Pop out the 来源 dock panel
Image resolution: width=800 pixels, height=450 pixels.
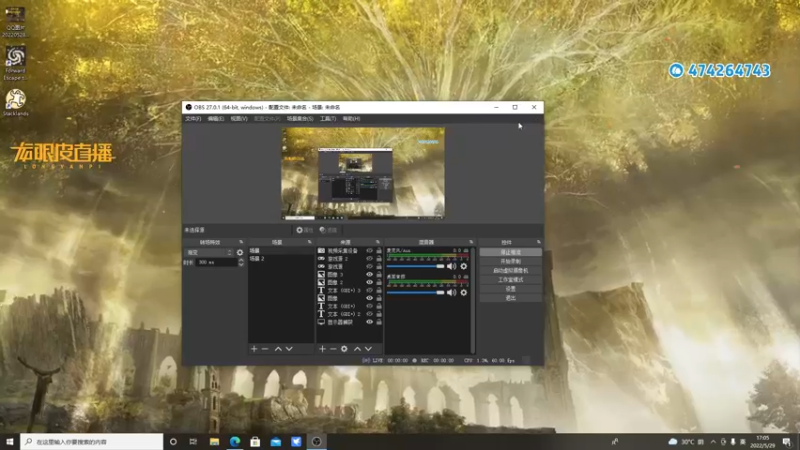click(x=378, y=242)
